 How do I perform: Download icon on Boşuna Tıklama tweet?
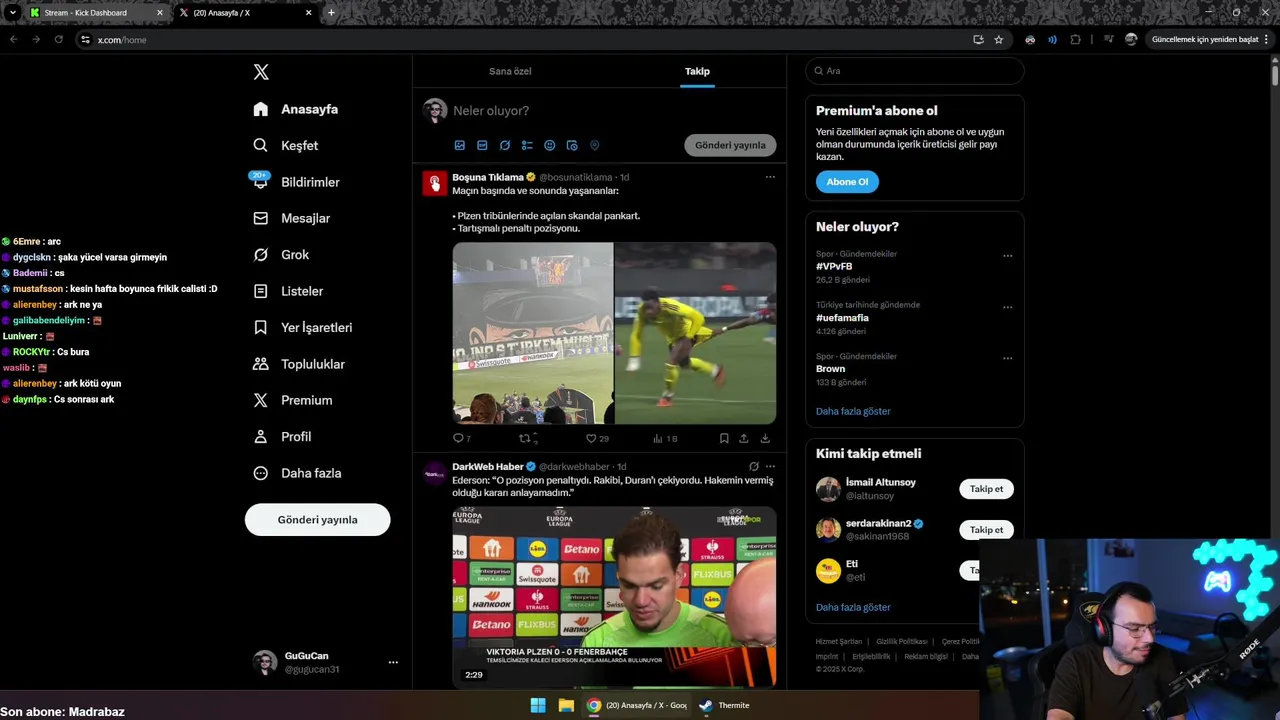tap(765, 438)
